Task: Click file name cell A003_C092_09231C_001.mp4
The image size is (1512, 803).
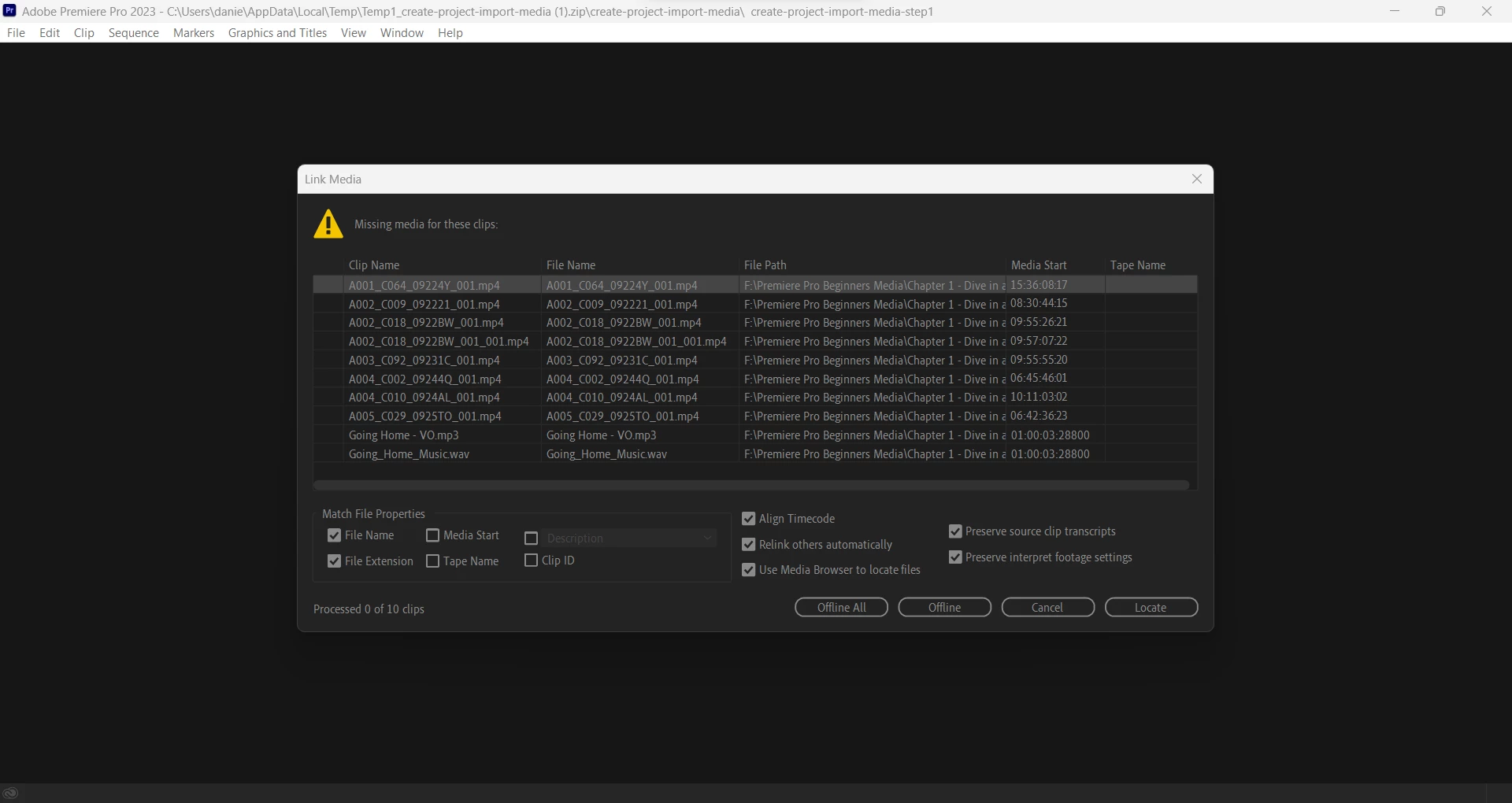Action: point(622,361)
